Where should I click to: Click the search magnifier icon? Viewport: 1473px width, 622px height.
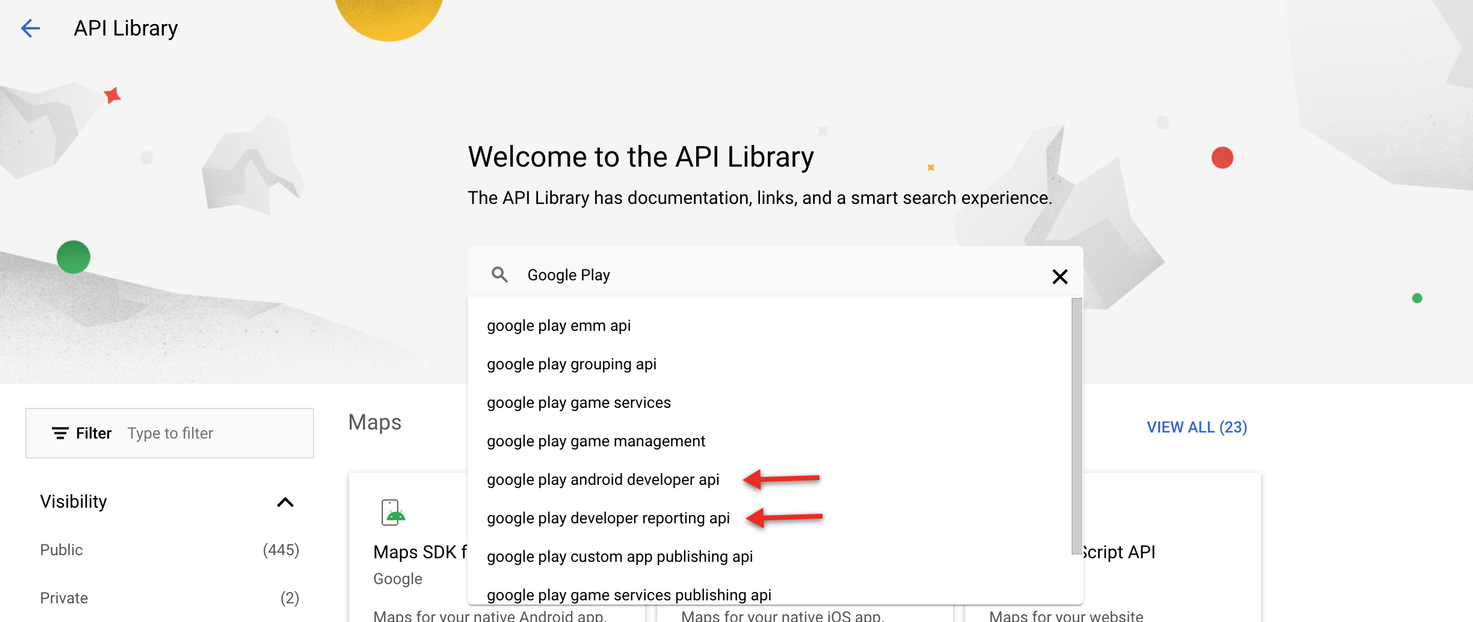pos(499,275)
